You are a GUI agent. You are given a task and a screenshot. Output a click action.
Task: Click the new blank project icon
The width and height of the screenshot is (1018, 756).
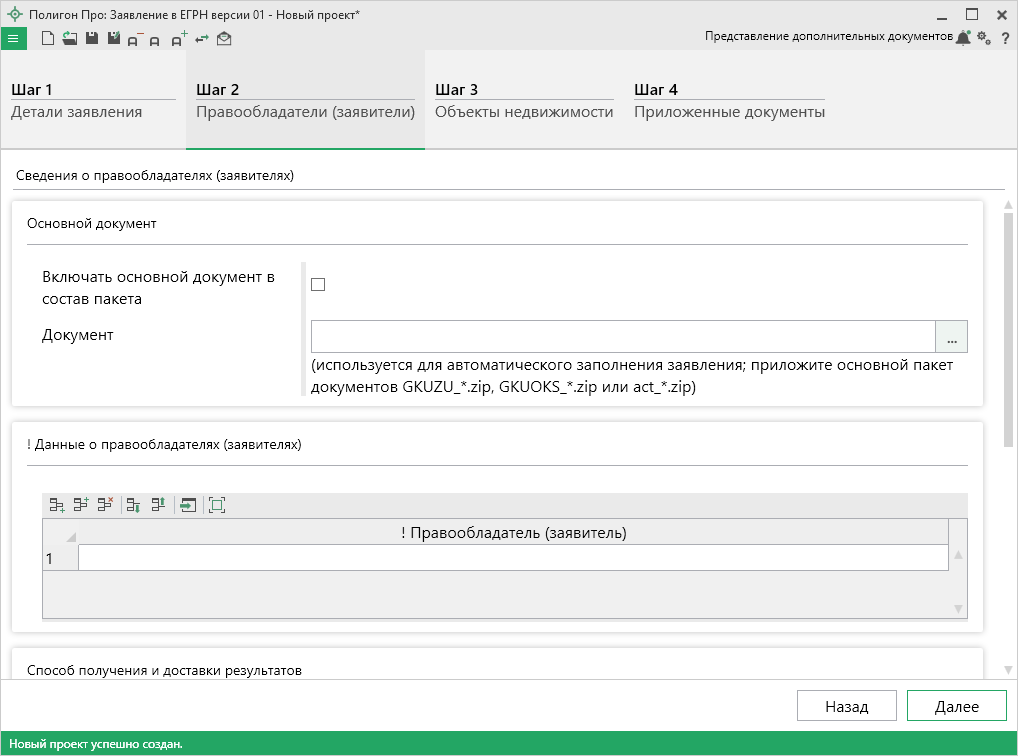pos(47,39)
